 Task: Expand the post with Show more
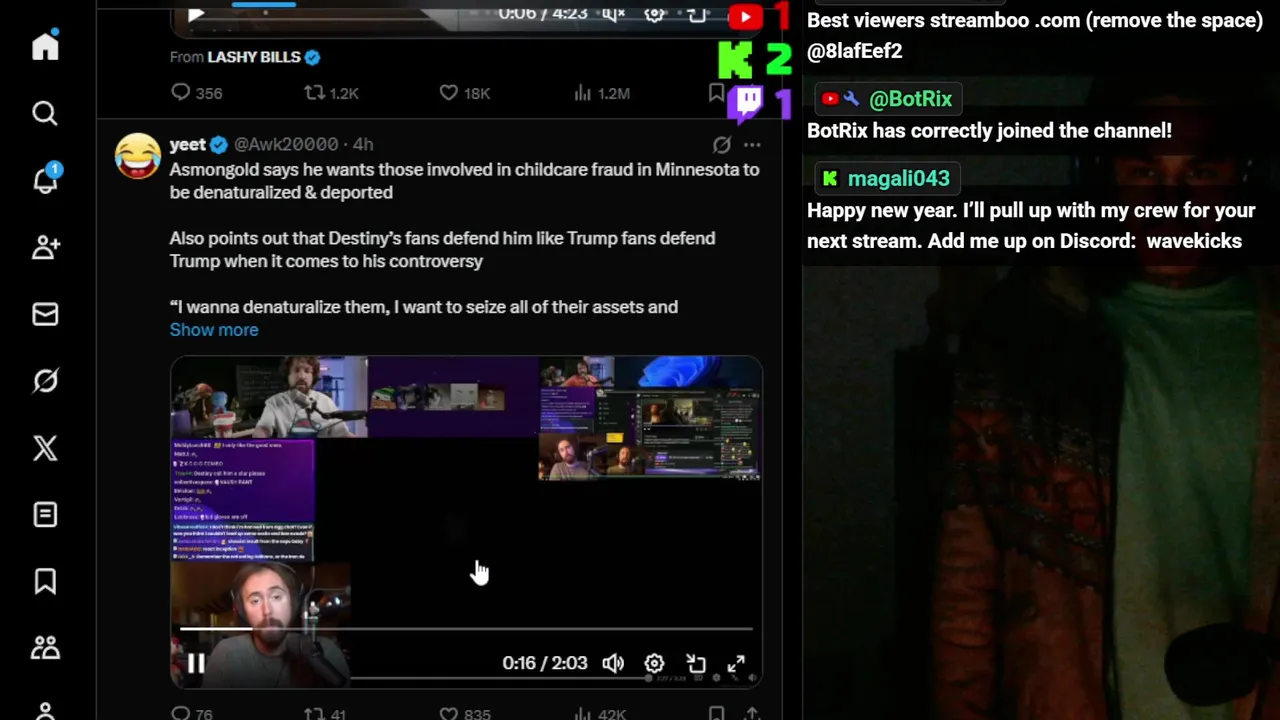(214, 330)
